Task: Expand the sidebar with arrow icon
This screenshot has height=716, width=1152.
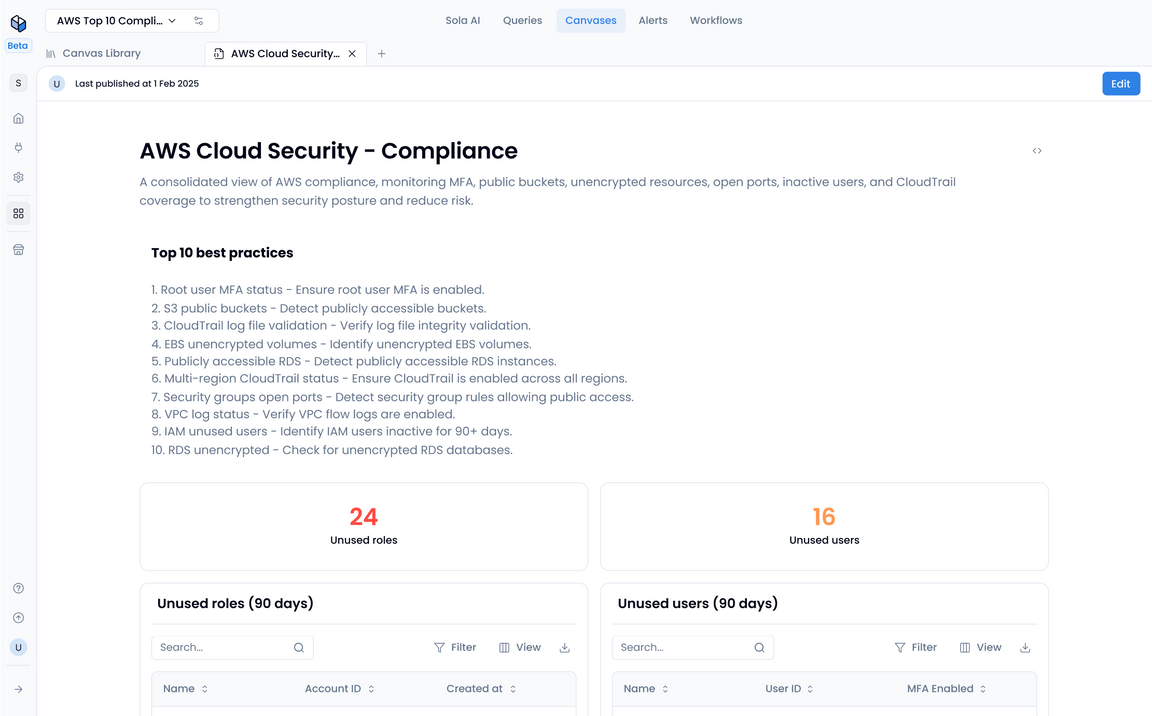Action: [18, 689]
